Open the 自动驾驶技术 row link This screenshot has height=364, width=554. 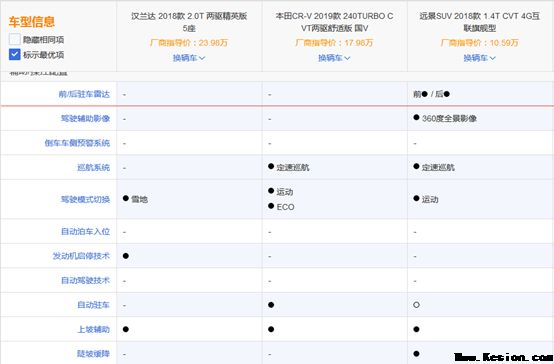(x=86, y=280)
